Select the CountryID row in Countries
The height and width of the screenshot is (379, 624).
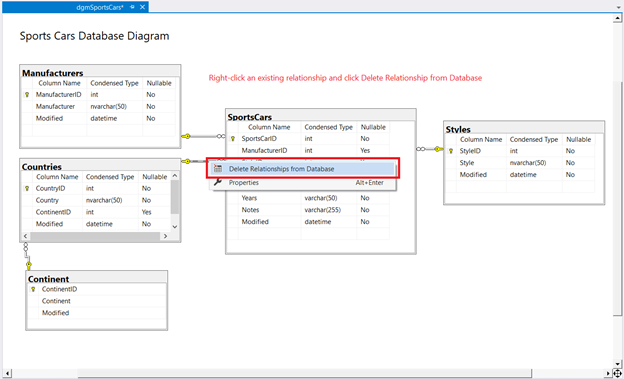[96, 188]
